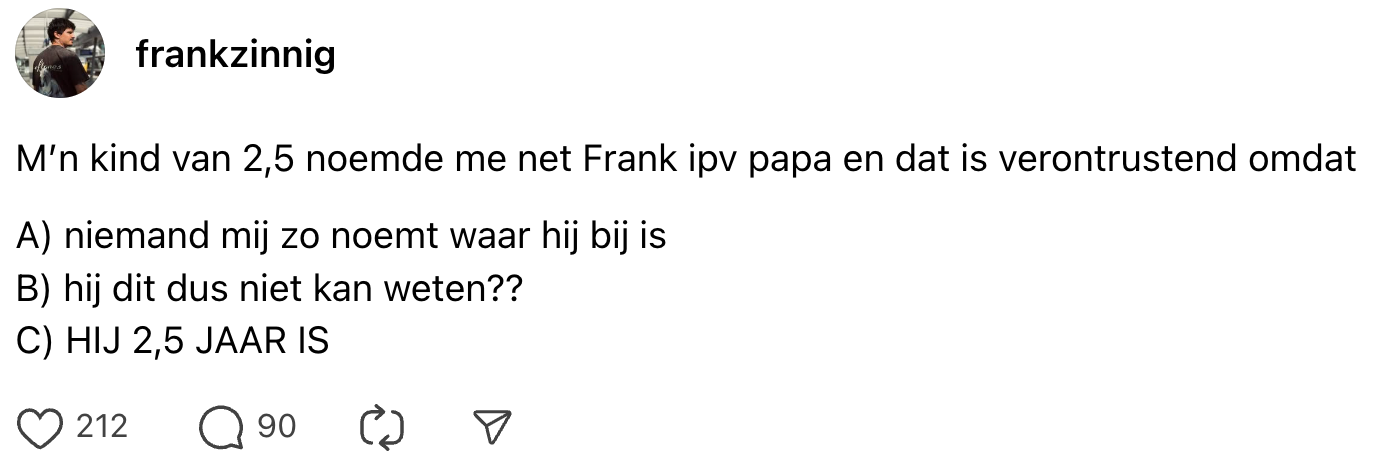Click the line "C) HIJ 2,5 JAAR IS"
Screen dimensions: 1378x464
173,341
